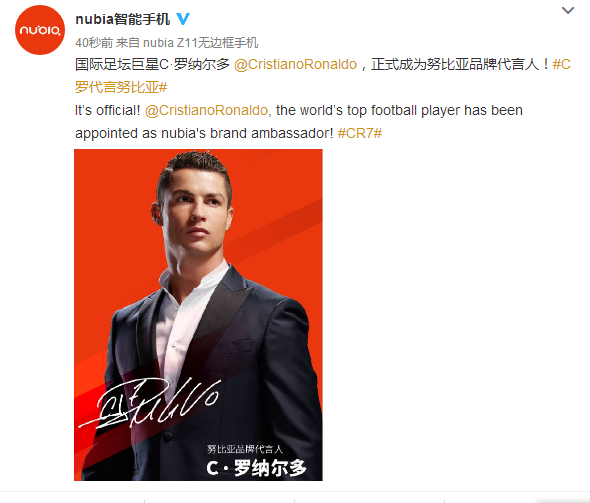Open @CristianoRonaldo mention in Chinese sentence

[295, 64]
